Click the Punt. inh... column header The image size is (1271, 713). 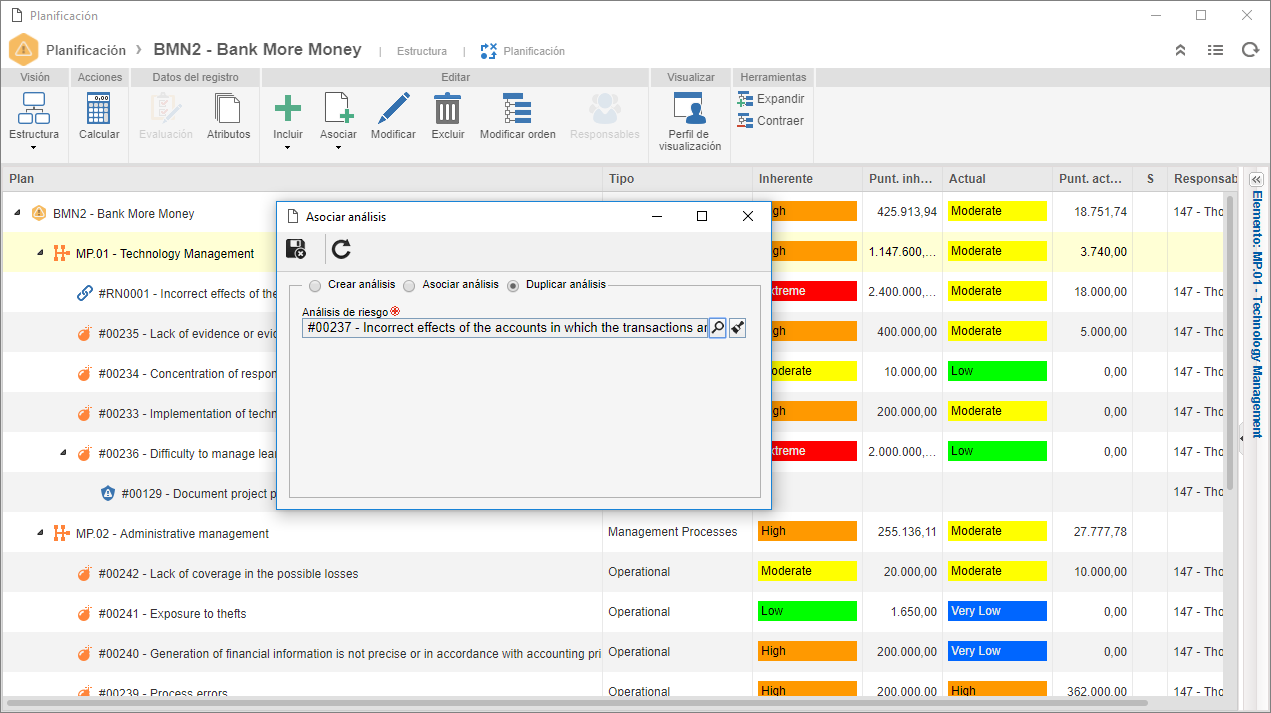coord(902,178)
